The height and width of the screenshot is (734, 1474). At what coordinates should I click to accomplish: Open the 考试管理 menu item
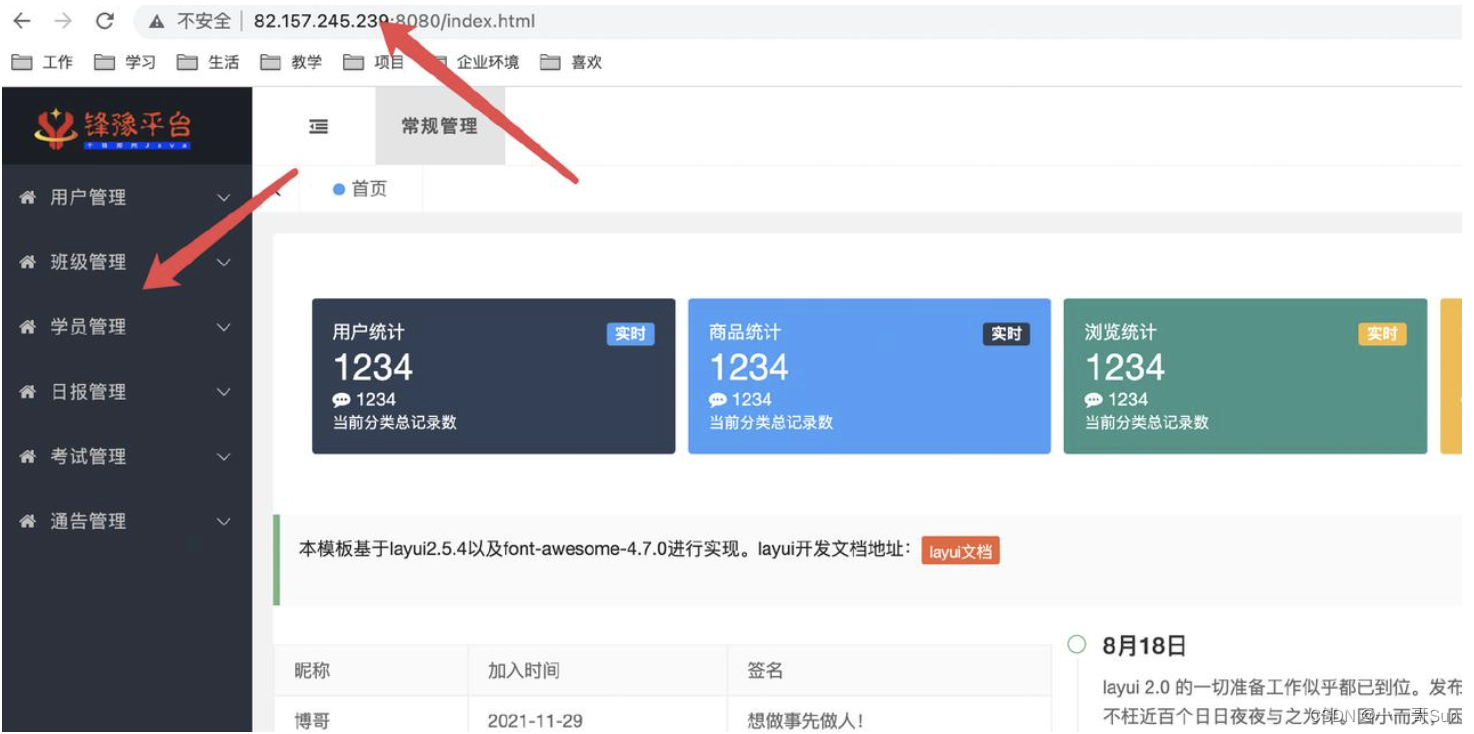[x=126, y=456]
